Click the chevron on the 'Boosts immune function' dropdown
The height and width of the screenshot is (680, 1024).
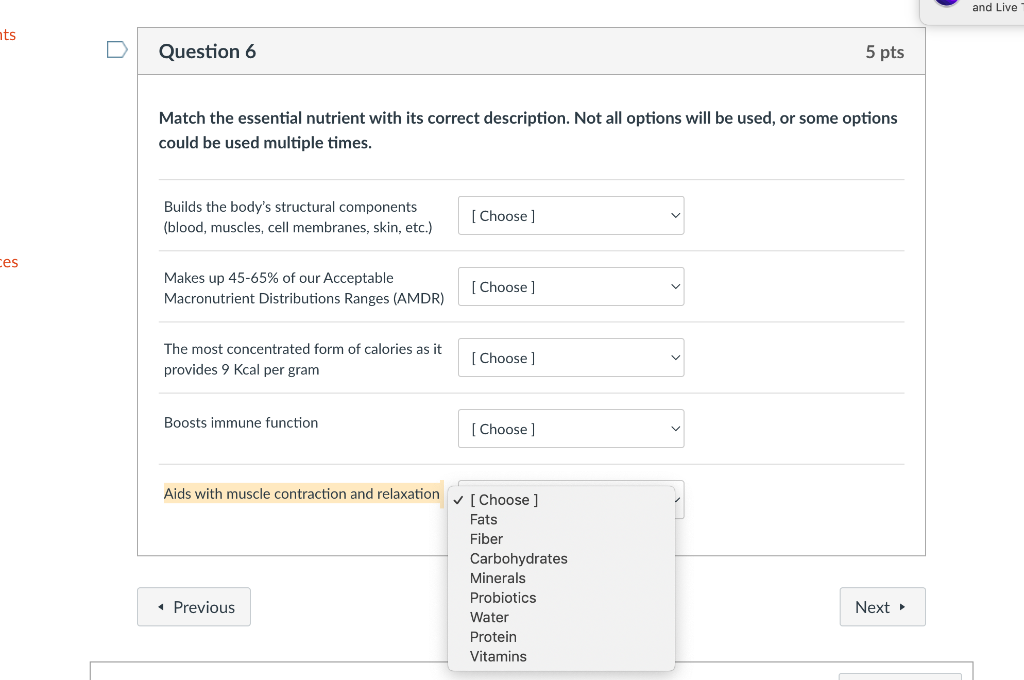click(675, 429)
